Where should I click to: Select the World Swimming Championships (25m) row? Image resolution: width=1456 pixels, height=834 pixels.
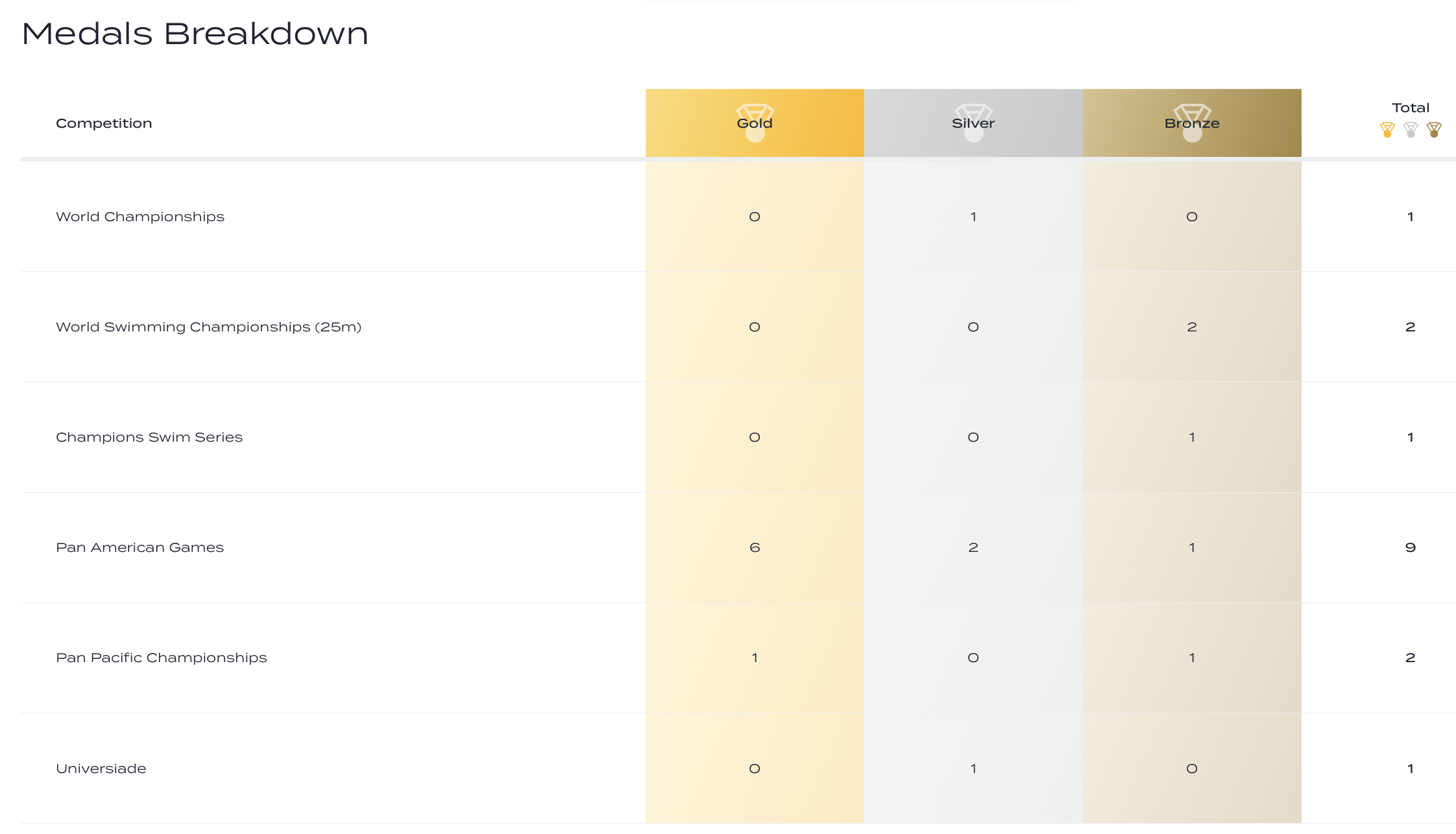click(208, 327)
